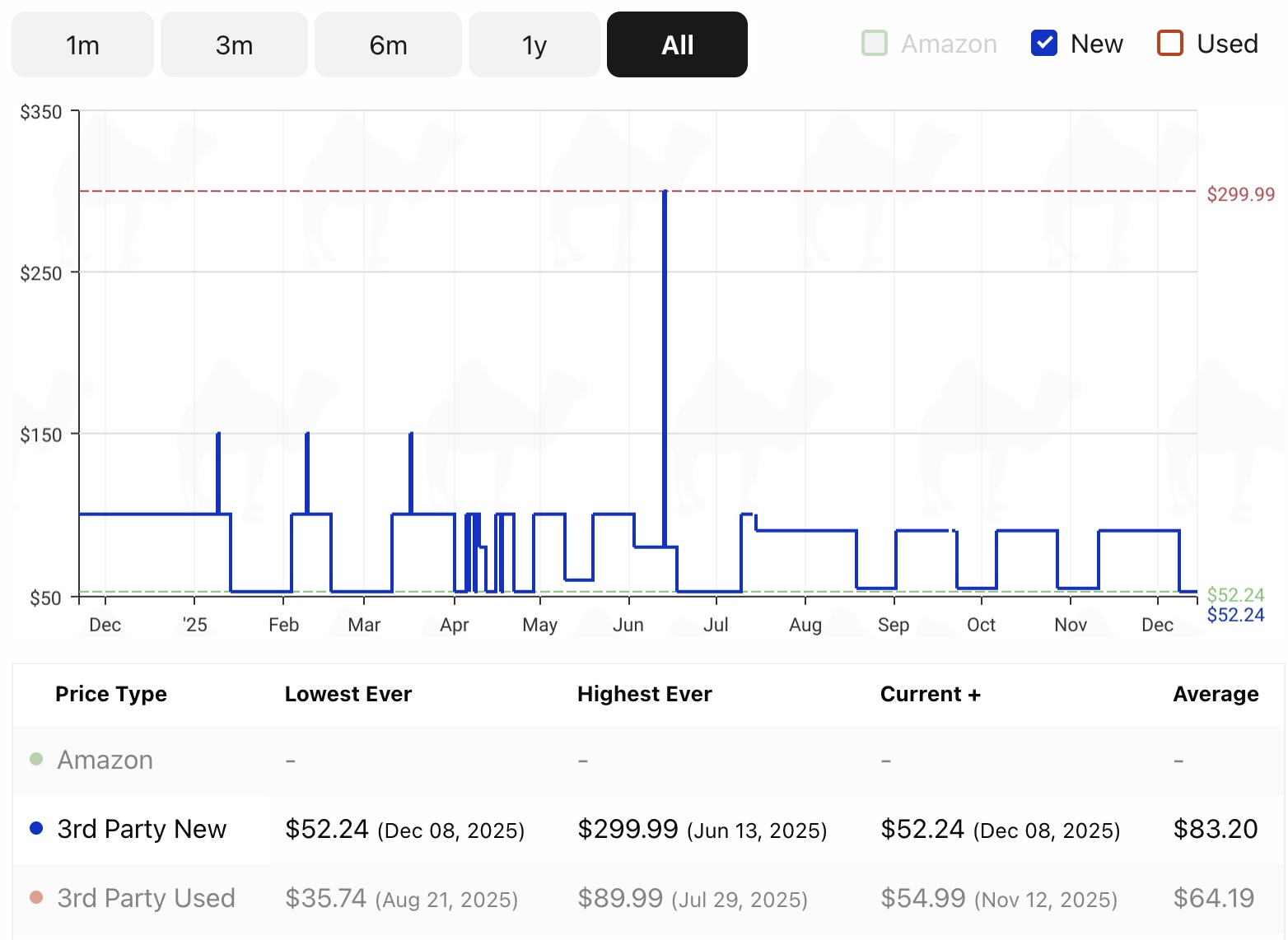Click the $299.99 peak on the chart

[665, 193]
